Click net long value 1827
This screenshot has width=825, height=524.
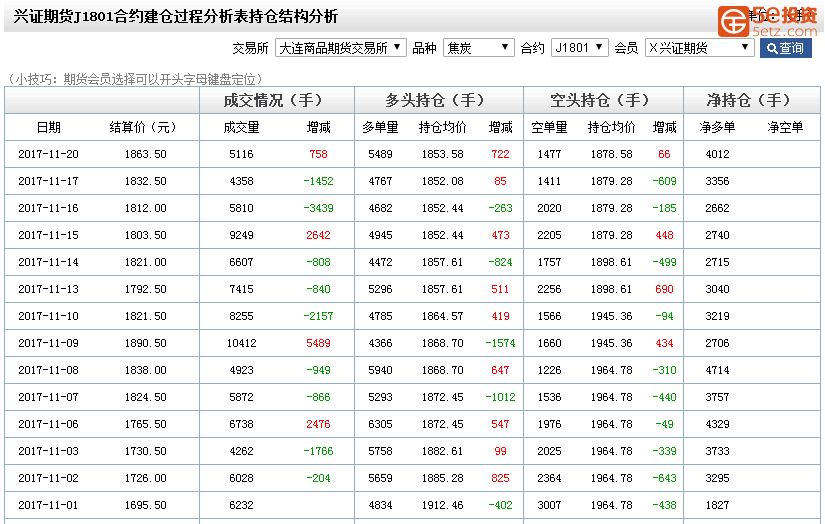coord(717,505)
